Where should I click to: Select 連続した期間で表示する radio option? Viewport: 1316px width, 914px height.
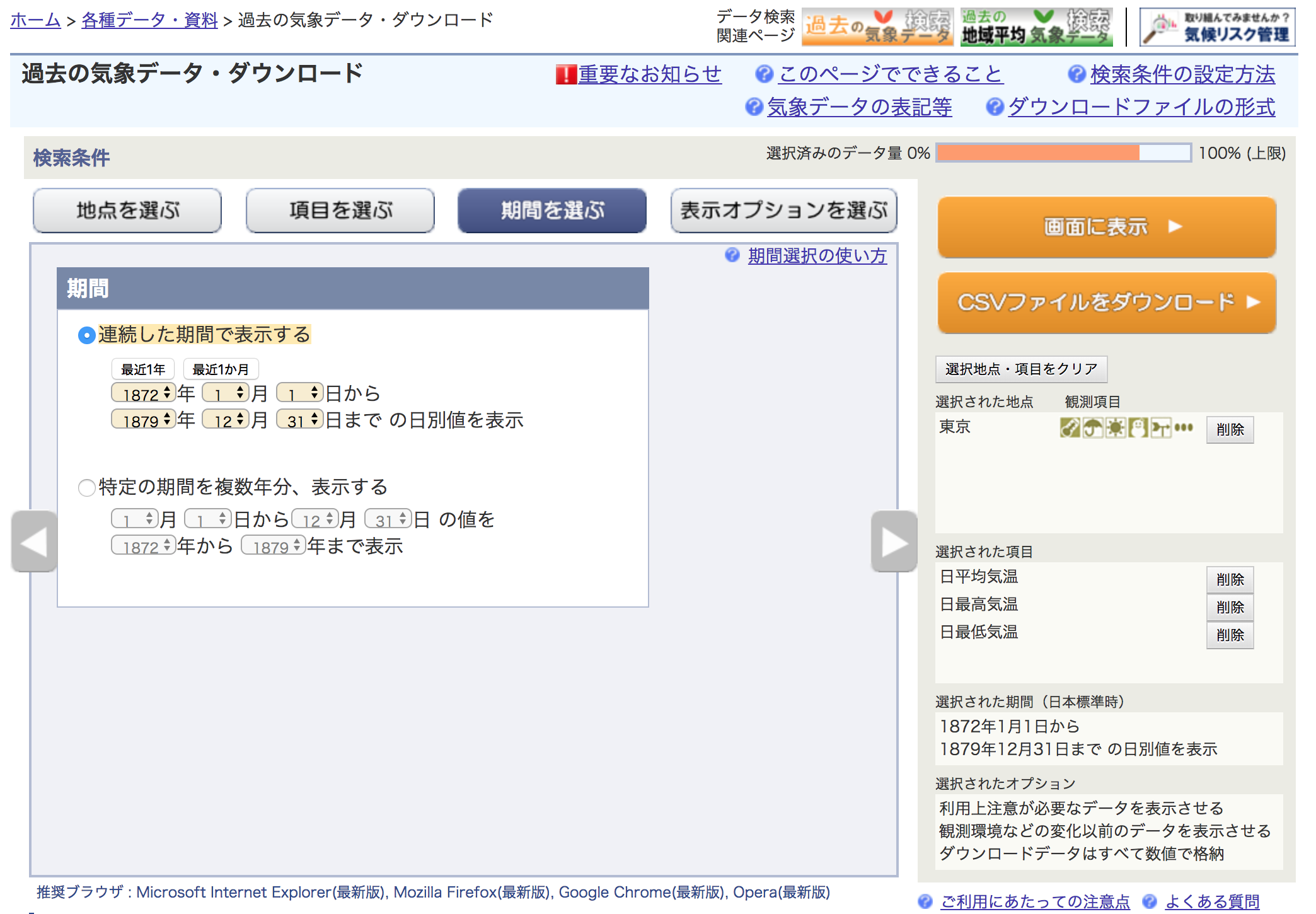coord(86,335)
